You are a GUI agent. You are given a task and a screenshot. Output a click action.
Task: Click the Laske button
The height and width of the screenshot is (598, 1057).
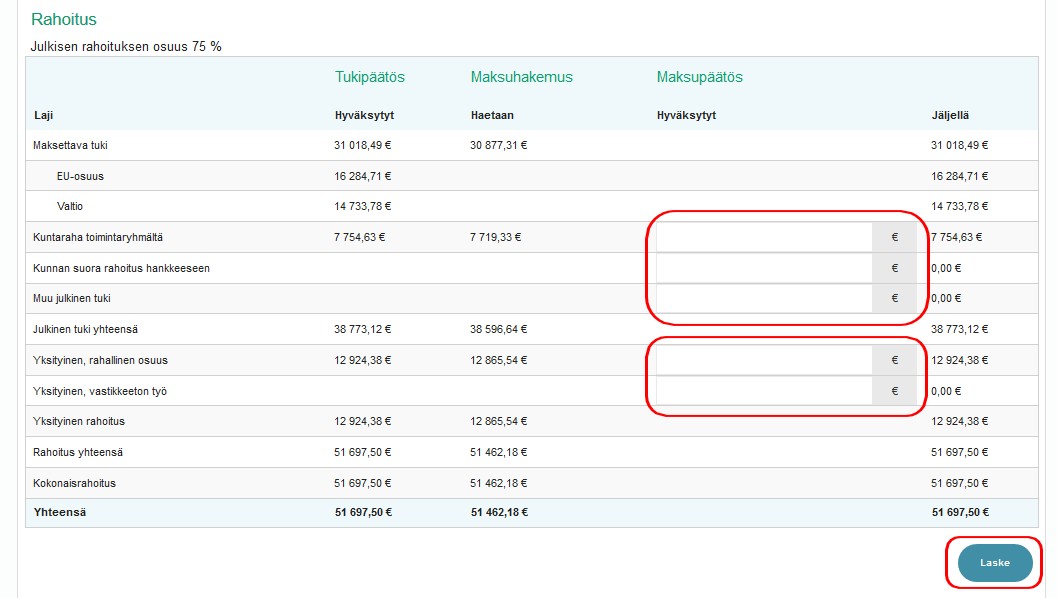pyautogui.click(x=995, y=563)
